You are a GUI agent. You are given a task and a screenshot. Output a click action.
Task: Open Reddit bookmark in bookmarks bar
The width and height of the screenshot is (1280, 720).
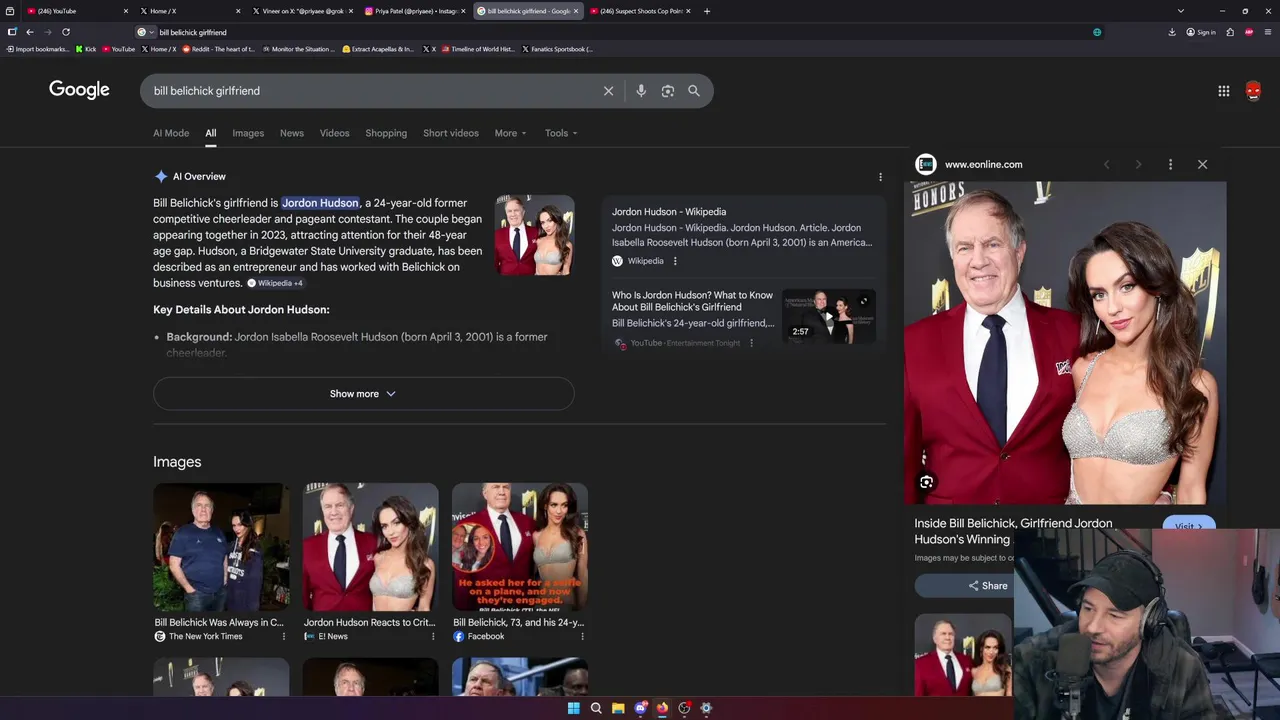pos(218,49)
